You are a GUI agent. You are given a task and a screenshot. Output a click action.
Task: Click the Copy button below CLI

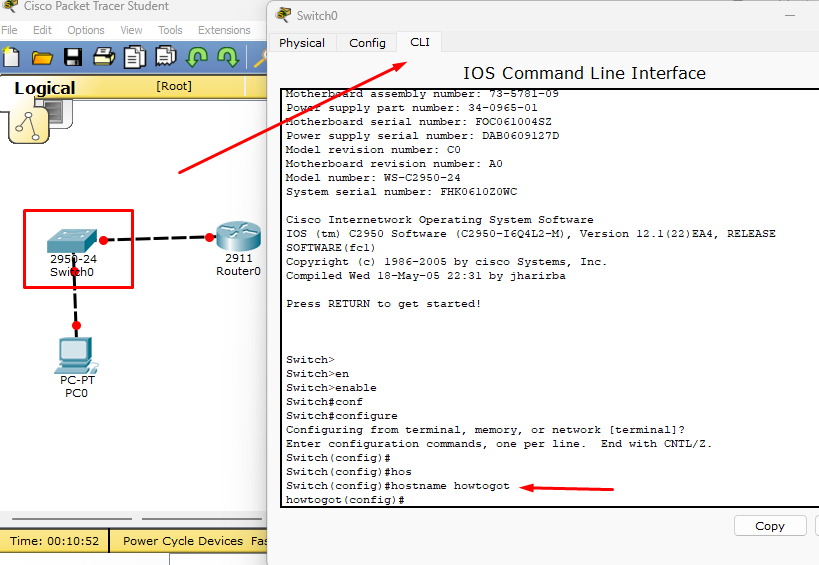pos(770,526)
